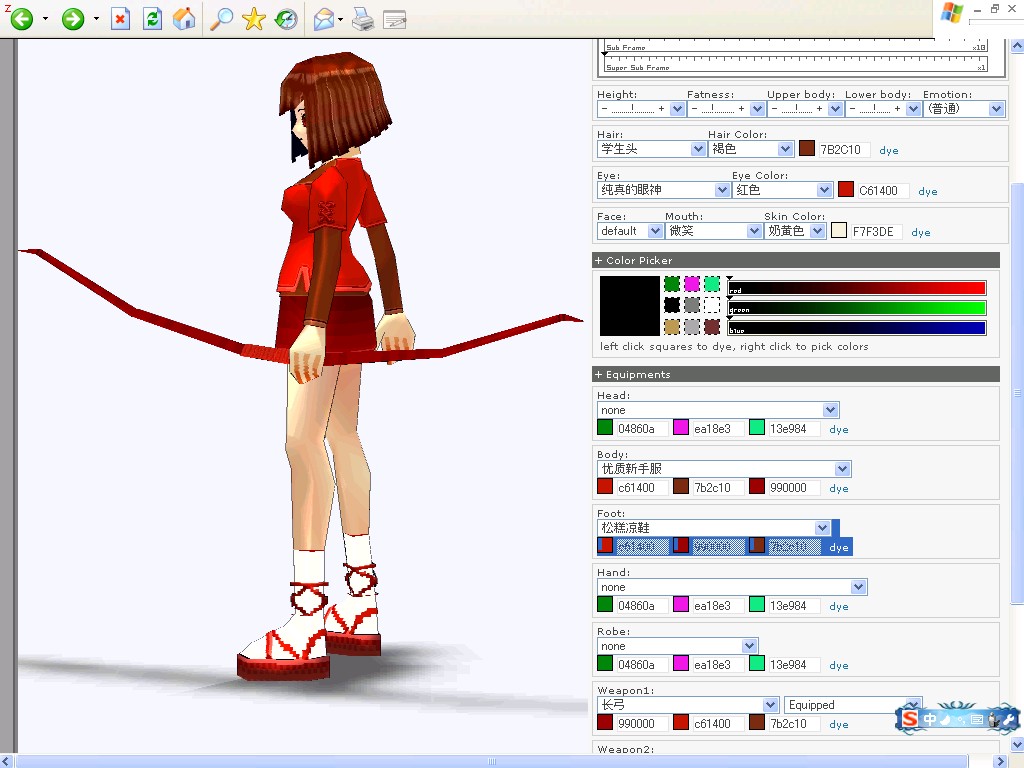
Task: Click the magenta square in Color Picker
Action: point(692,284)
